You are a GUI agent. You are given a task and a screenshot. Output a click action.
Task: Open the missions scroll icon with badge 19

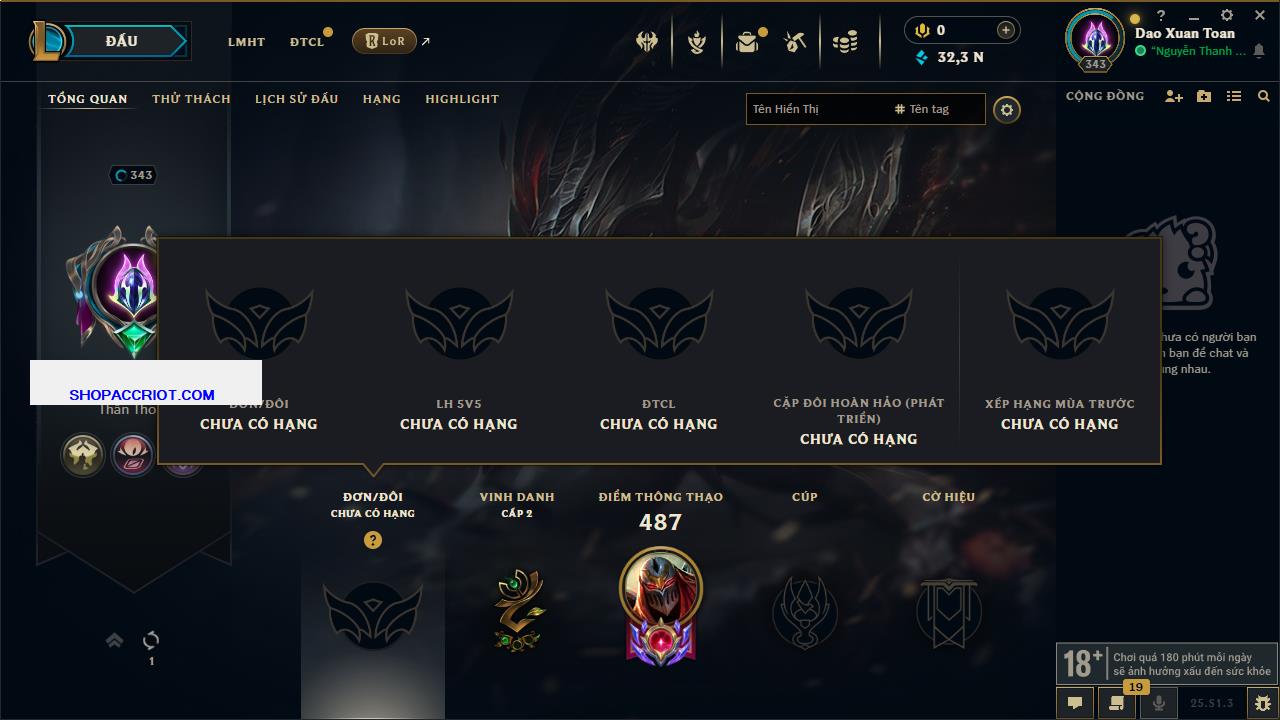tap(1116, 703)
